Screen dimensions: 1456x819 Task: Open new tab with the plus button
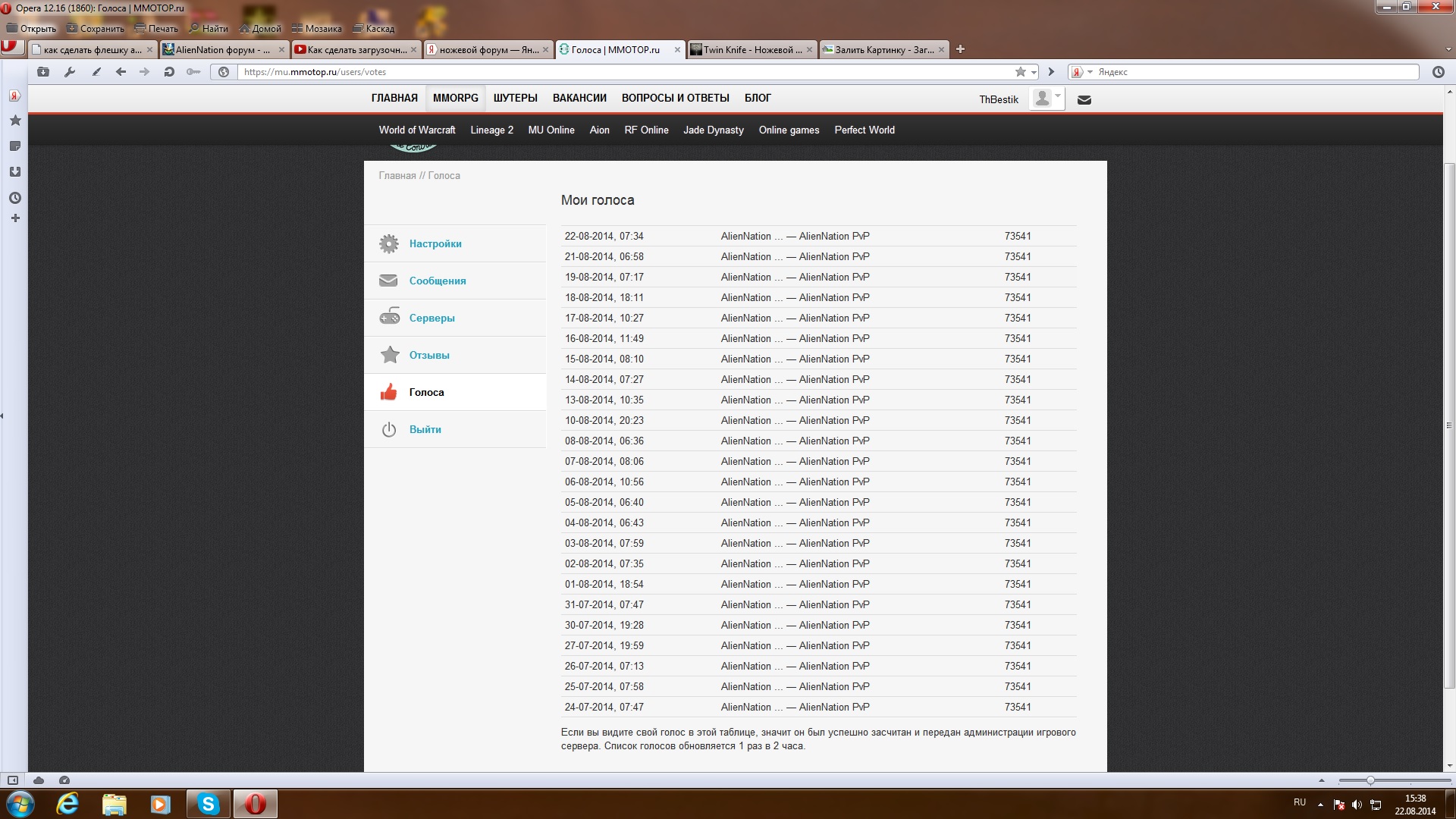click(x=960, y=49)
